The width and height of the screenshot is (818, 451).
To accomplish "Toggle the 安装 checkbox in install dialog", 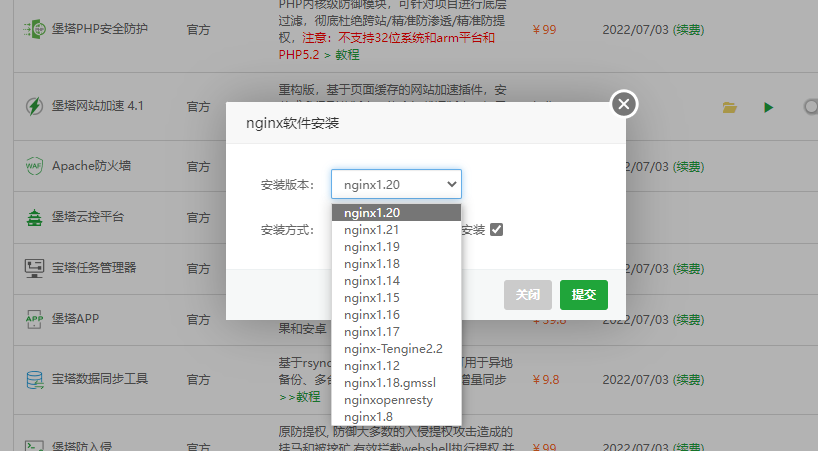I will (x=497, y=229).
